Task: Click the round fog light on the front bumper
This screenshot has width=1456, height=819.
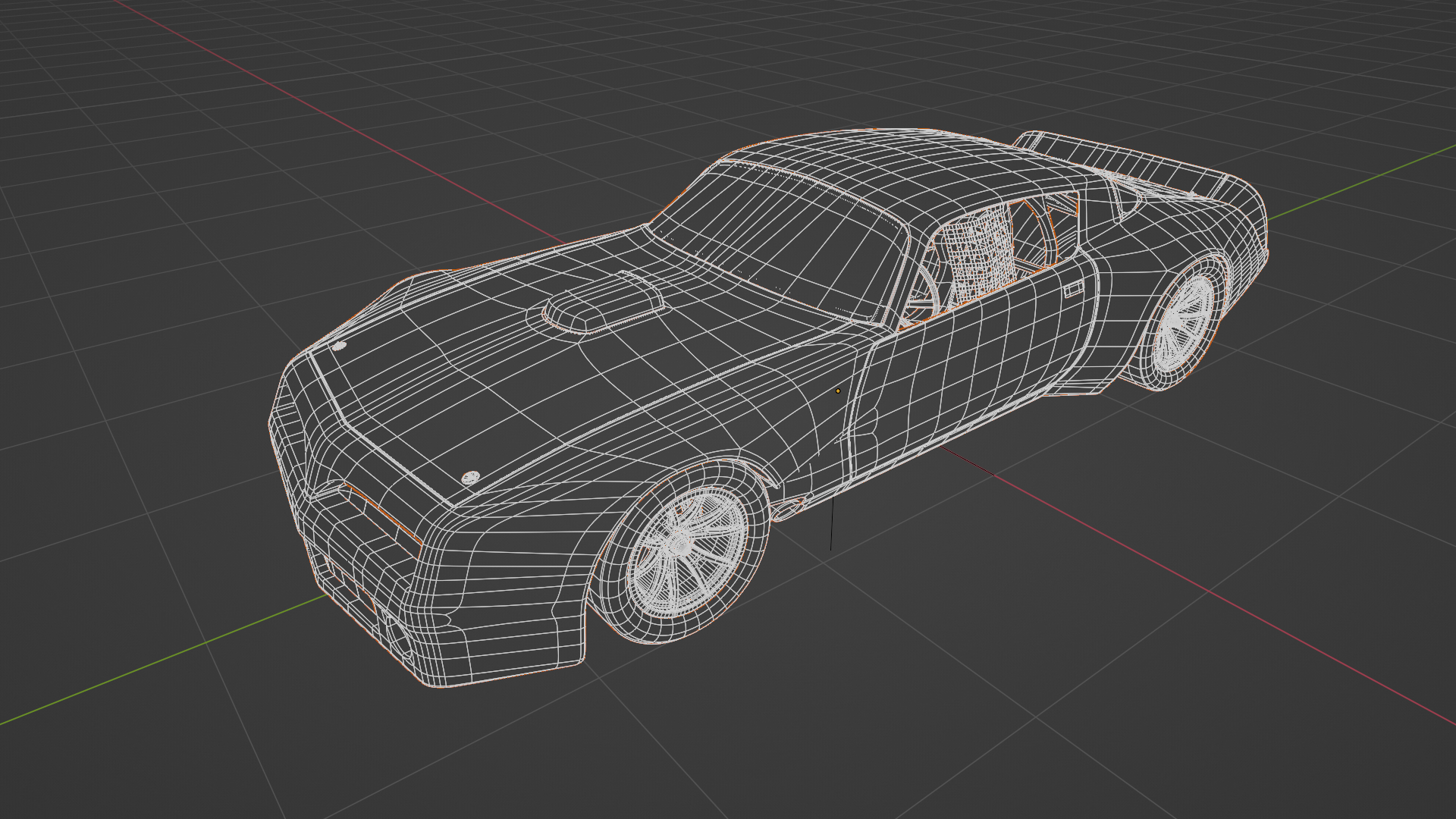Action: click(398, 637)
